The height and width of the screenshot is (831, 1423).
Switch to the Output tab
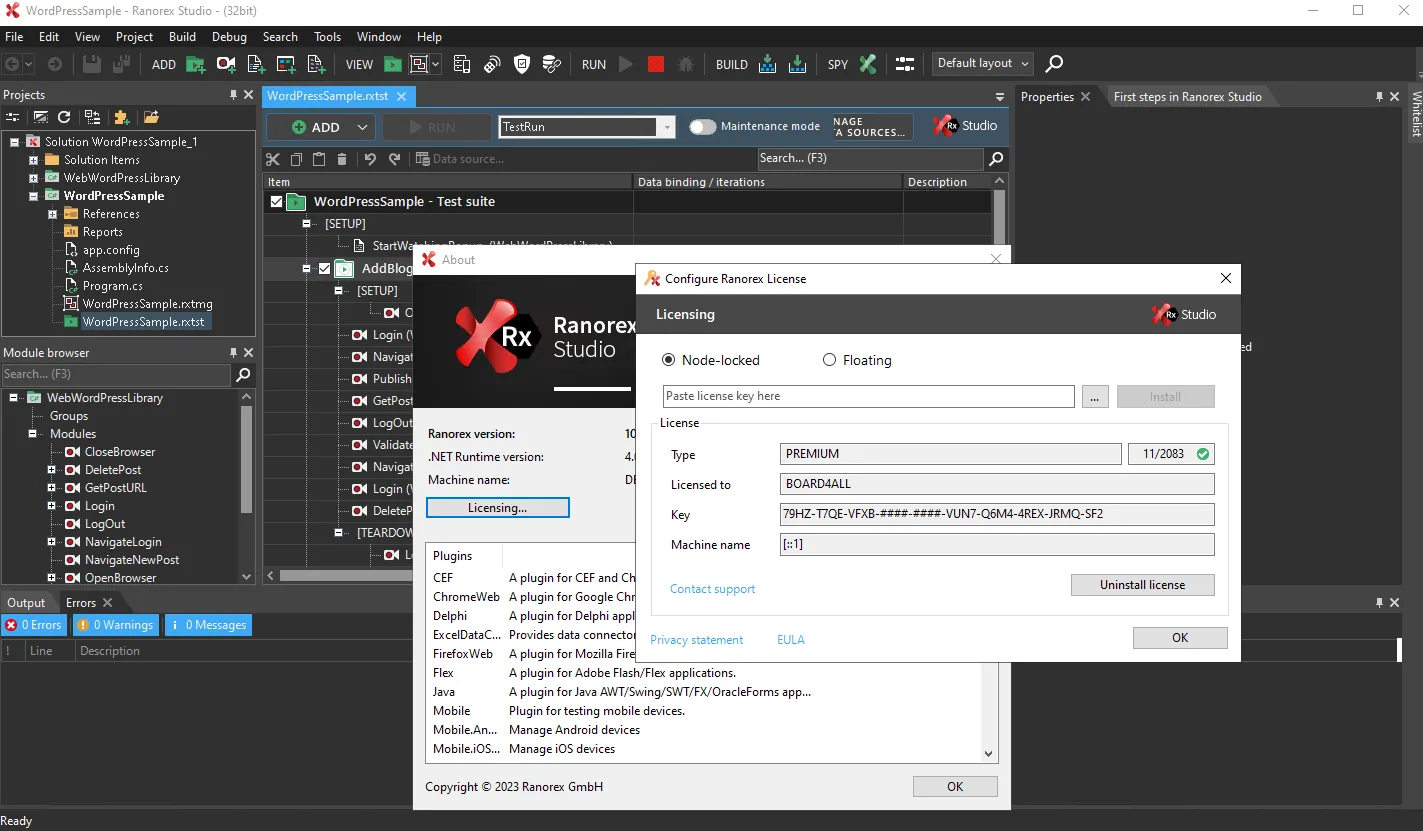click(x=26, y=603)
